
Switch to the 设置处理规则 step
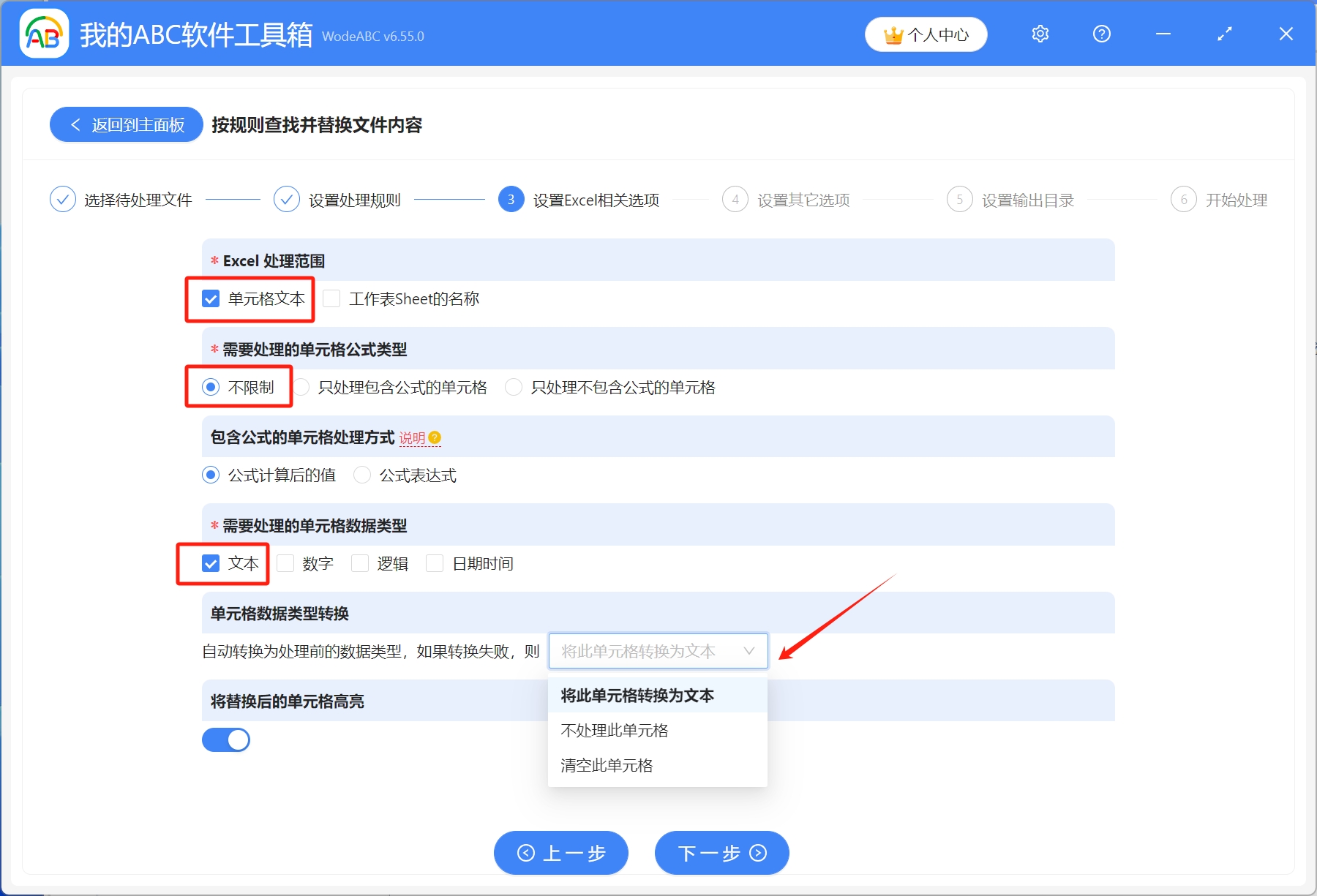355,199
